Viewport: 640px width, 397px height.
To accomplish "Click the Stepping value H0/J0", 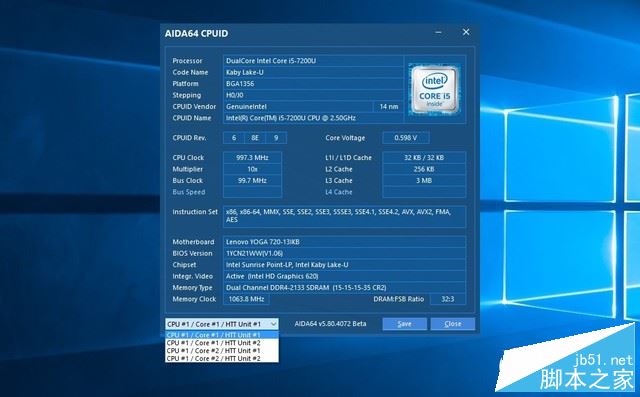I will click(x=313, y=95).
